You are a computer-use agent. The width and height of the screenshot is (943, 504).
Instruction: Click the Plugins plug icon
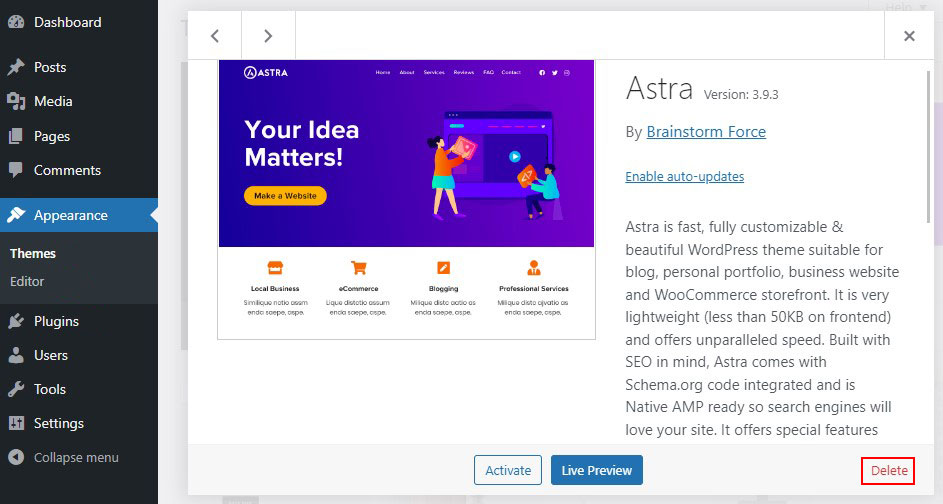pyautogui.click(x=16, y=321)
